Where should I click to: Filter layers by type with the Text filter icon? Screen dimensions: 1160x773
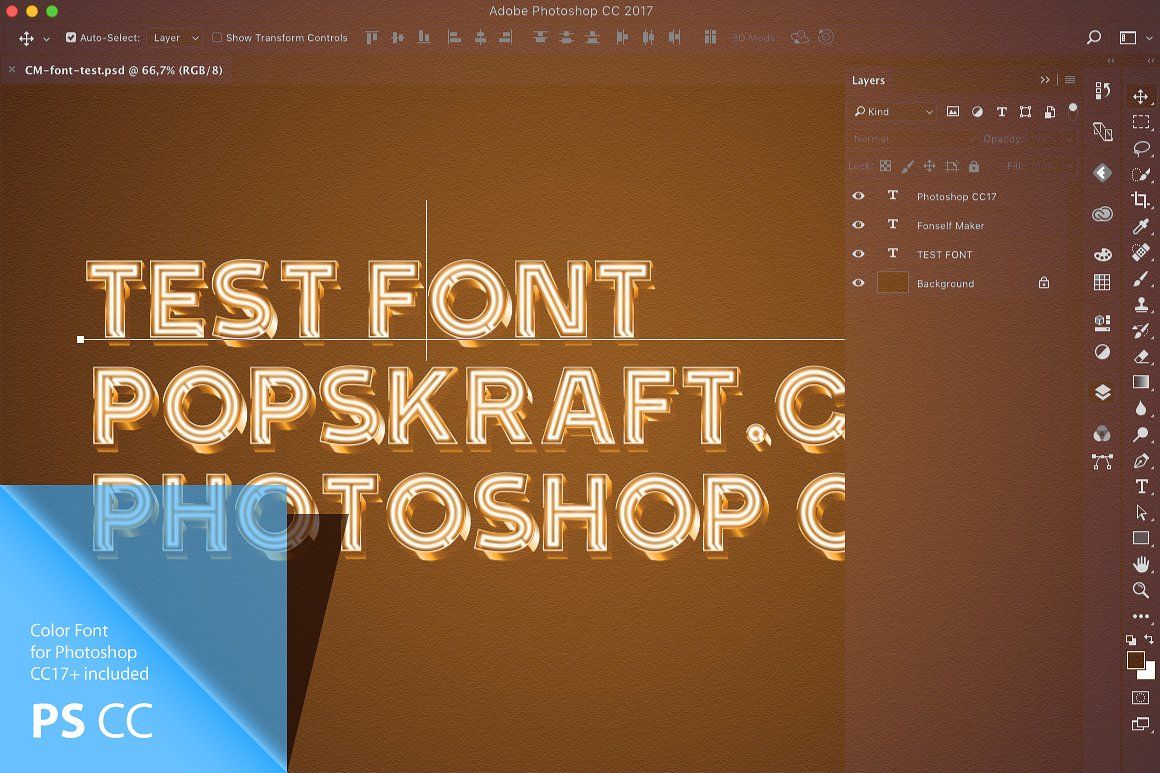(x=1002, y=111)
